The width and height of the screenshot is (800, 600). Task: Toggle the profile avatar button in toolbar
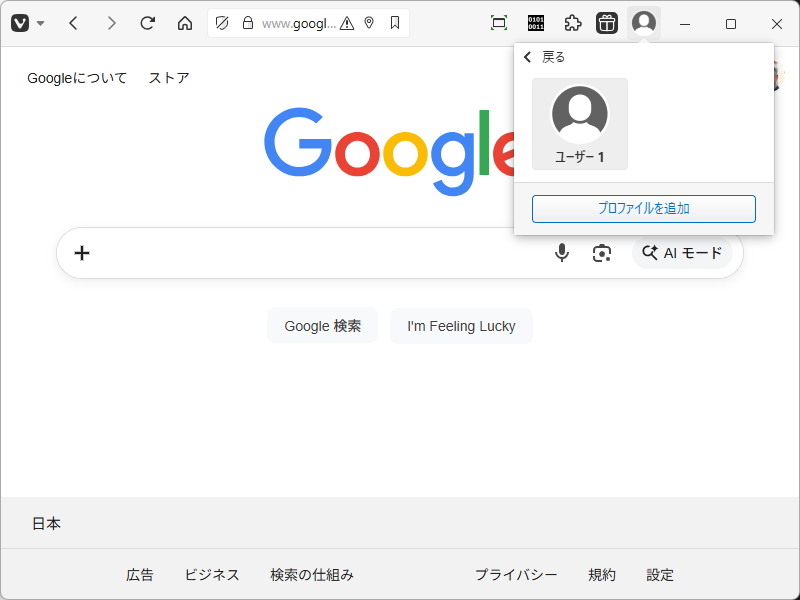click(644, 23)
